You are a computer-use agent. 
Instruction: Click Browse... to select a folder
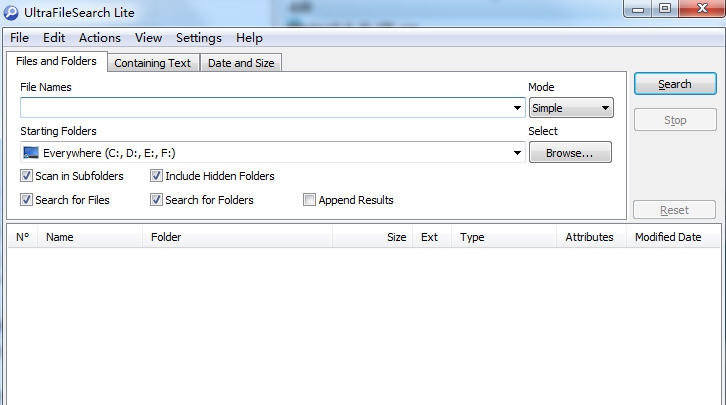pyautogui.click(x=570, y=152)
